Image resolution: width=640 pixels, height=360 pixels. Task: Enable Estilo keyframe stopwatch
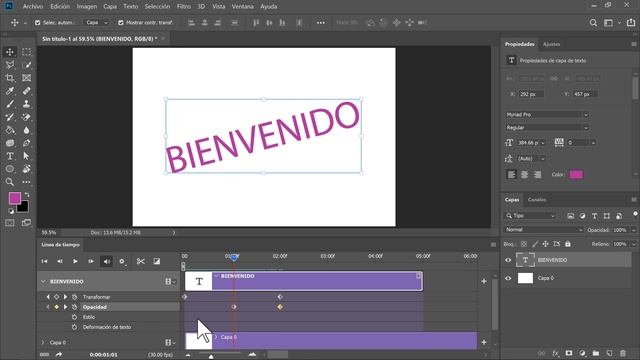click(x=74, y=317)
